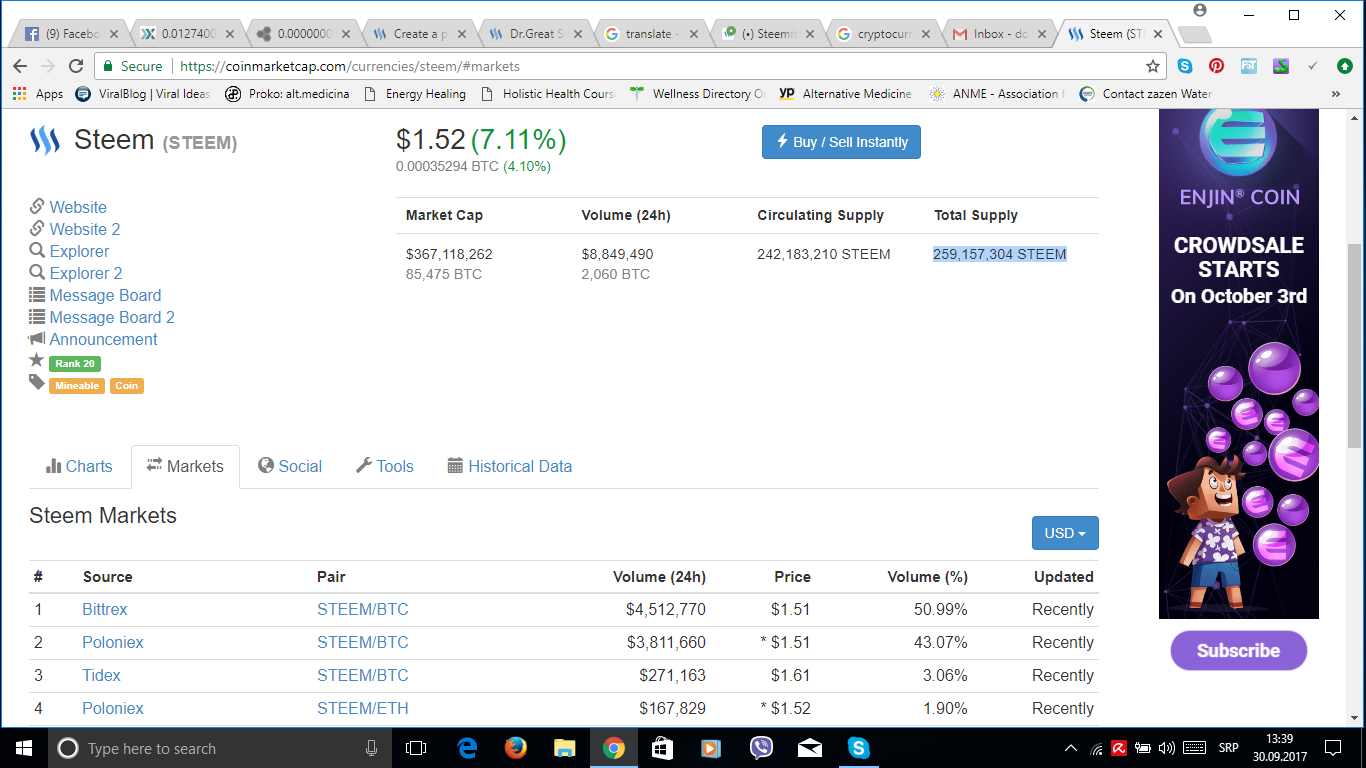
Task: Open the Tidex source link
Action: 101,675
